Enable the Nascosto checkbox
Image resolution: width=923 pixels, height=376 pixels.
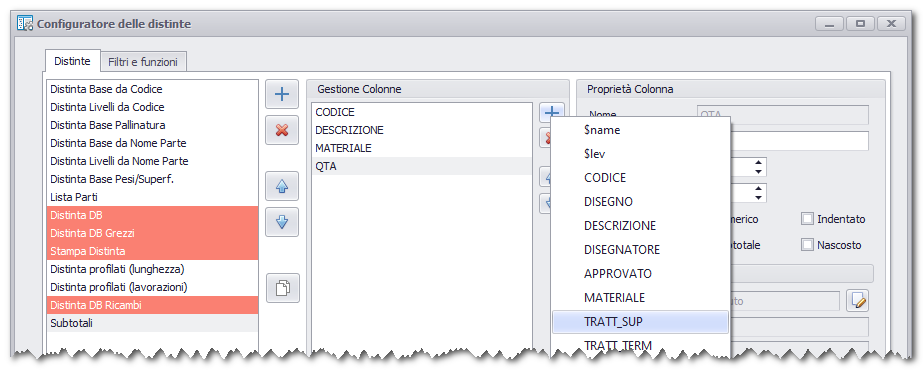(x=807, y=244)
